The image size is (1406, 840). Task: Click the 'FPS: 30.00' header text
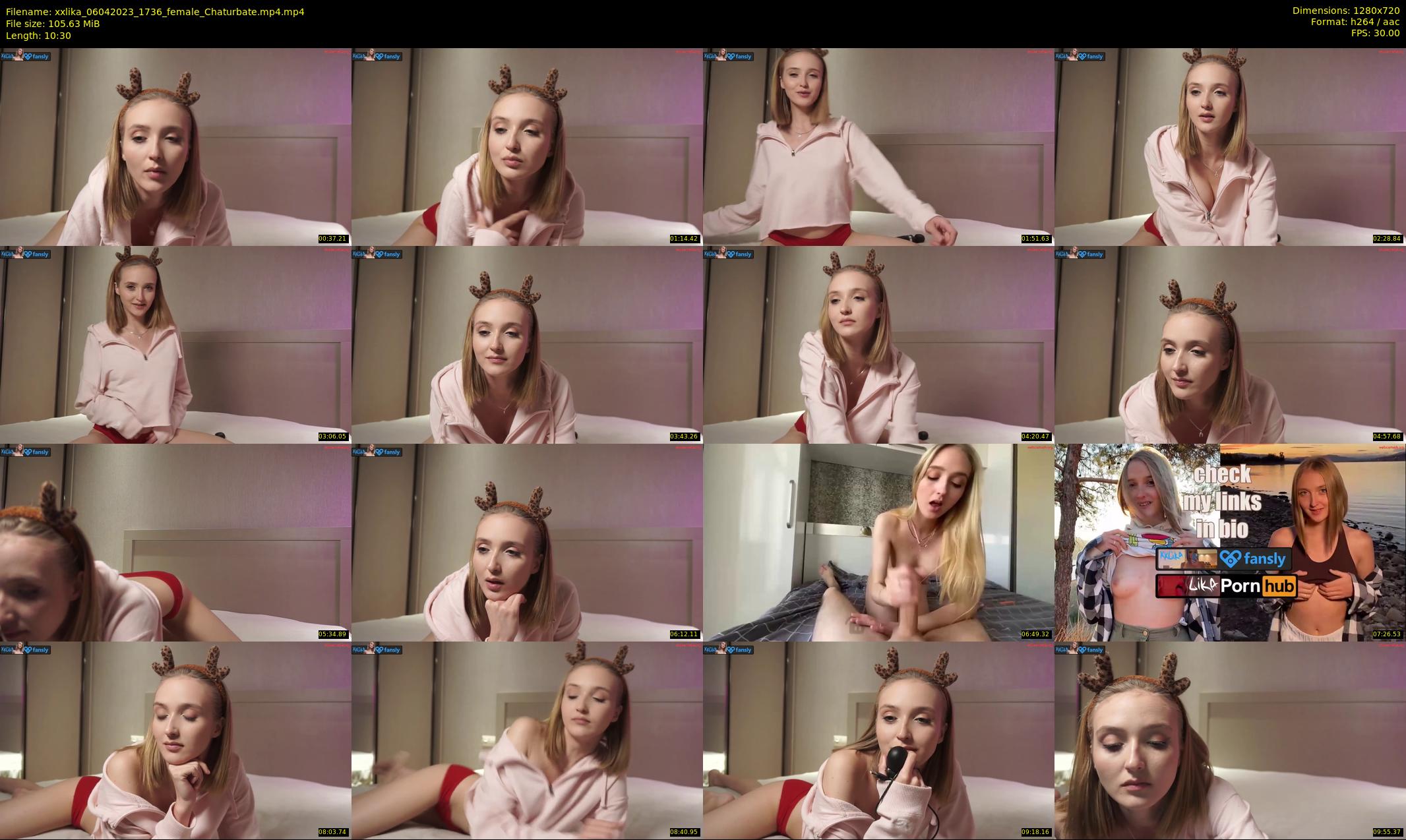1375,33
